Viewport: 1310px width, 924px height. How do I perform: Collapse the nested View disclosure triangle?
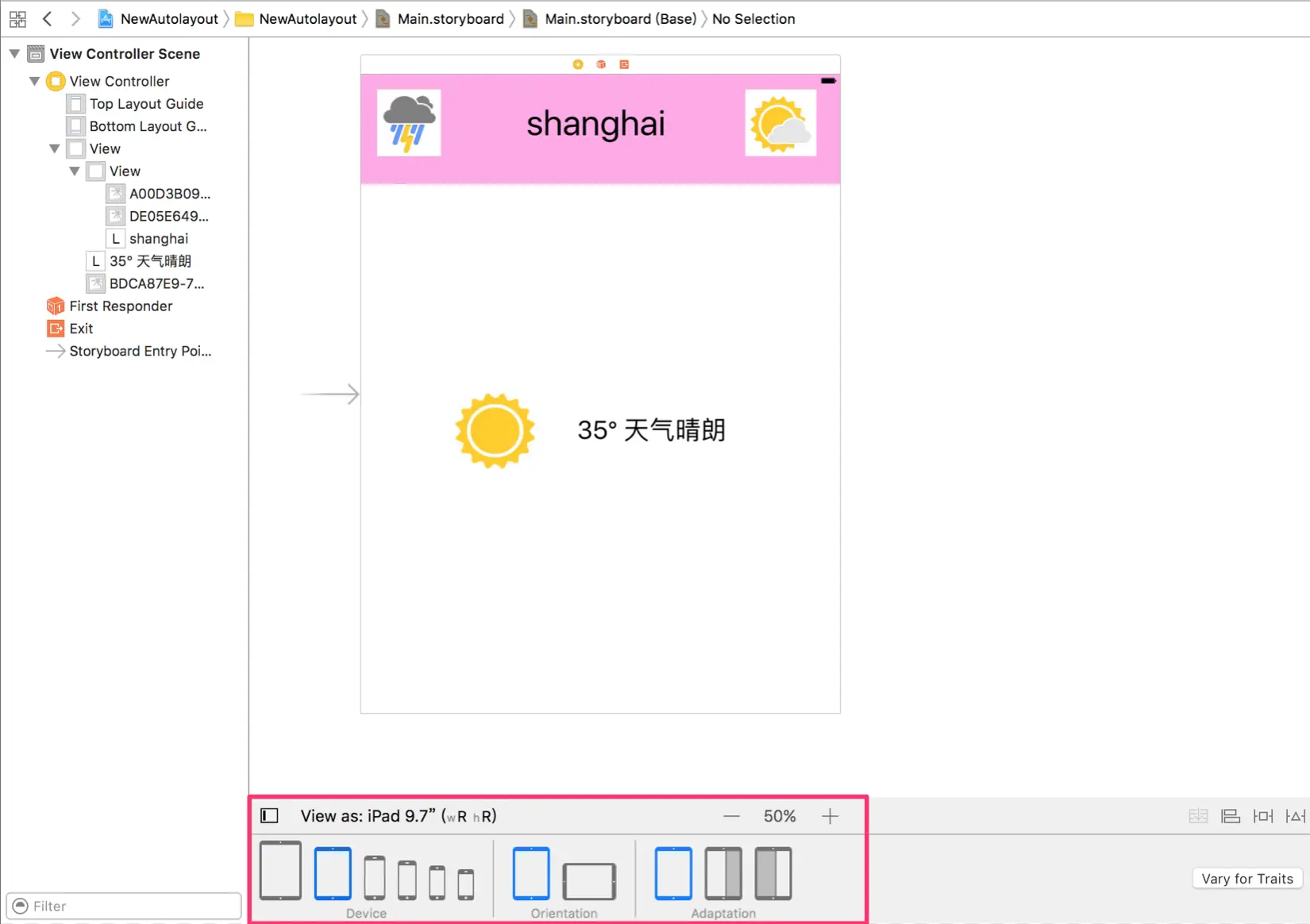(74, 171)
